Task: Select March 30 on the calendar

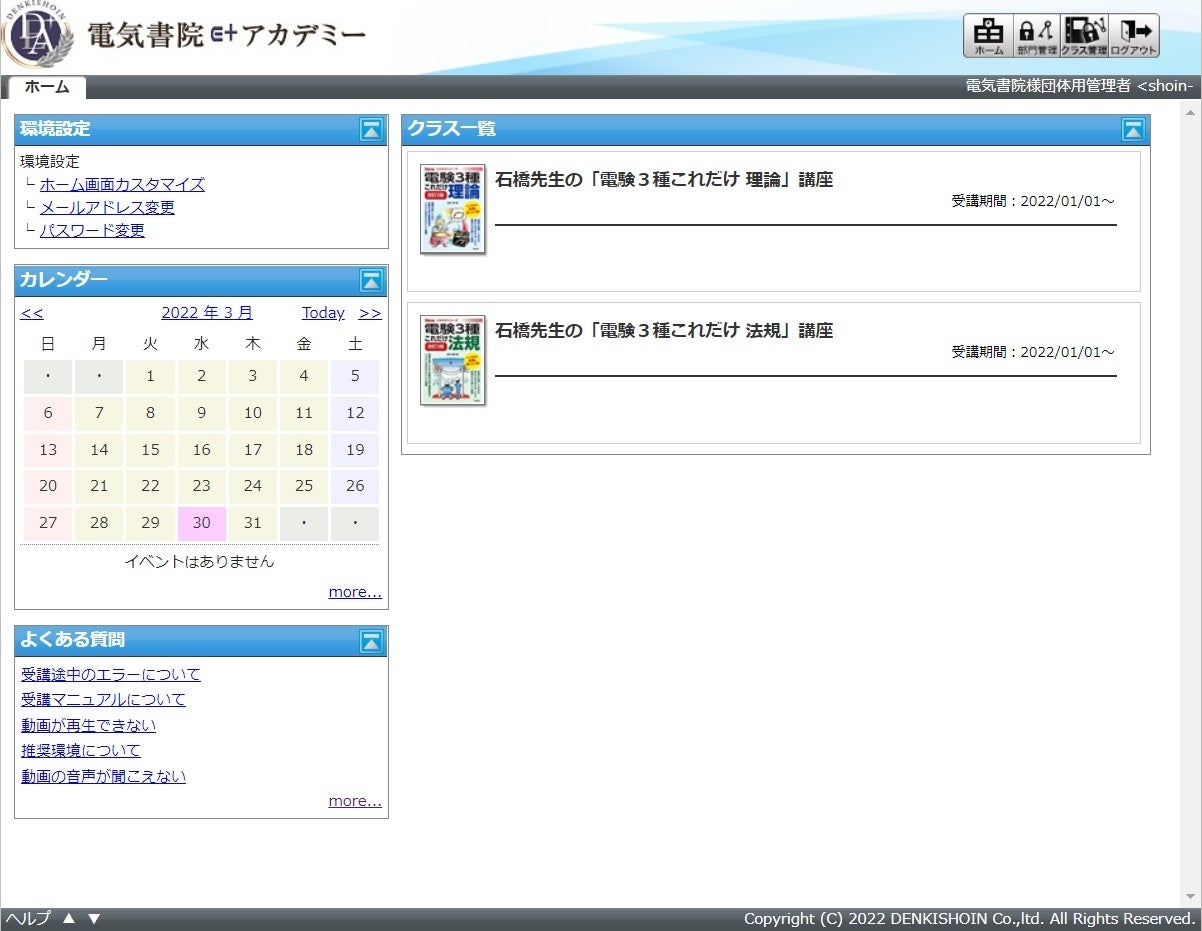Action: 201,522
